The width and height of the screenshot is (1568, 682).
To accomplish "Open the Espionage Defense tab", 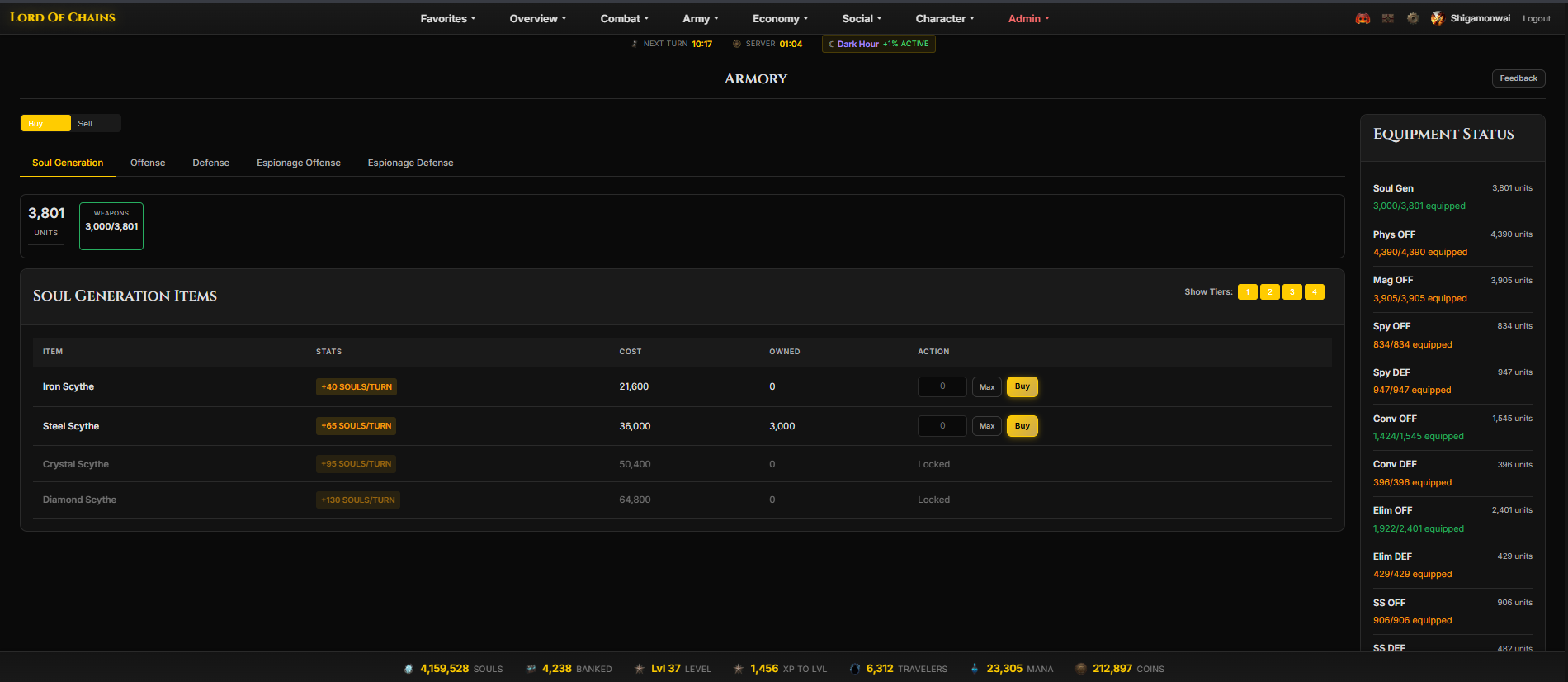I will click(x=410, y=163).
